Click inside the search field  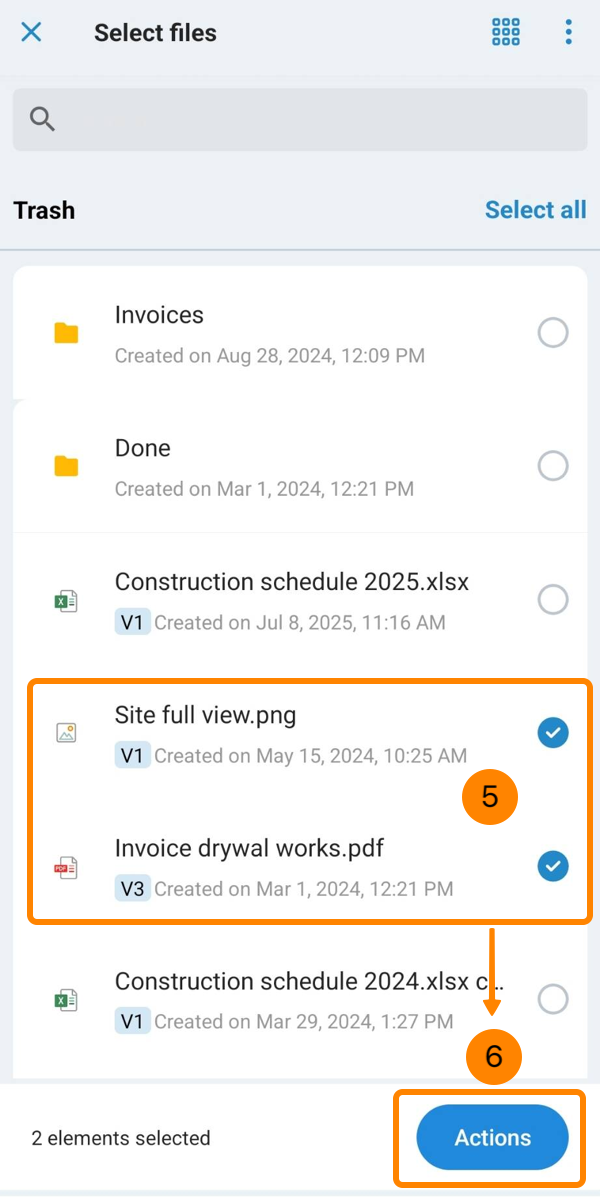pyautogui.click(x=320, y=119)
